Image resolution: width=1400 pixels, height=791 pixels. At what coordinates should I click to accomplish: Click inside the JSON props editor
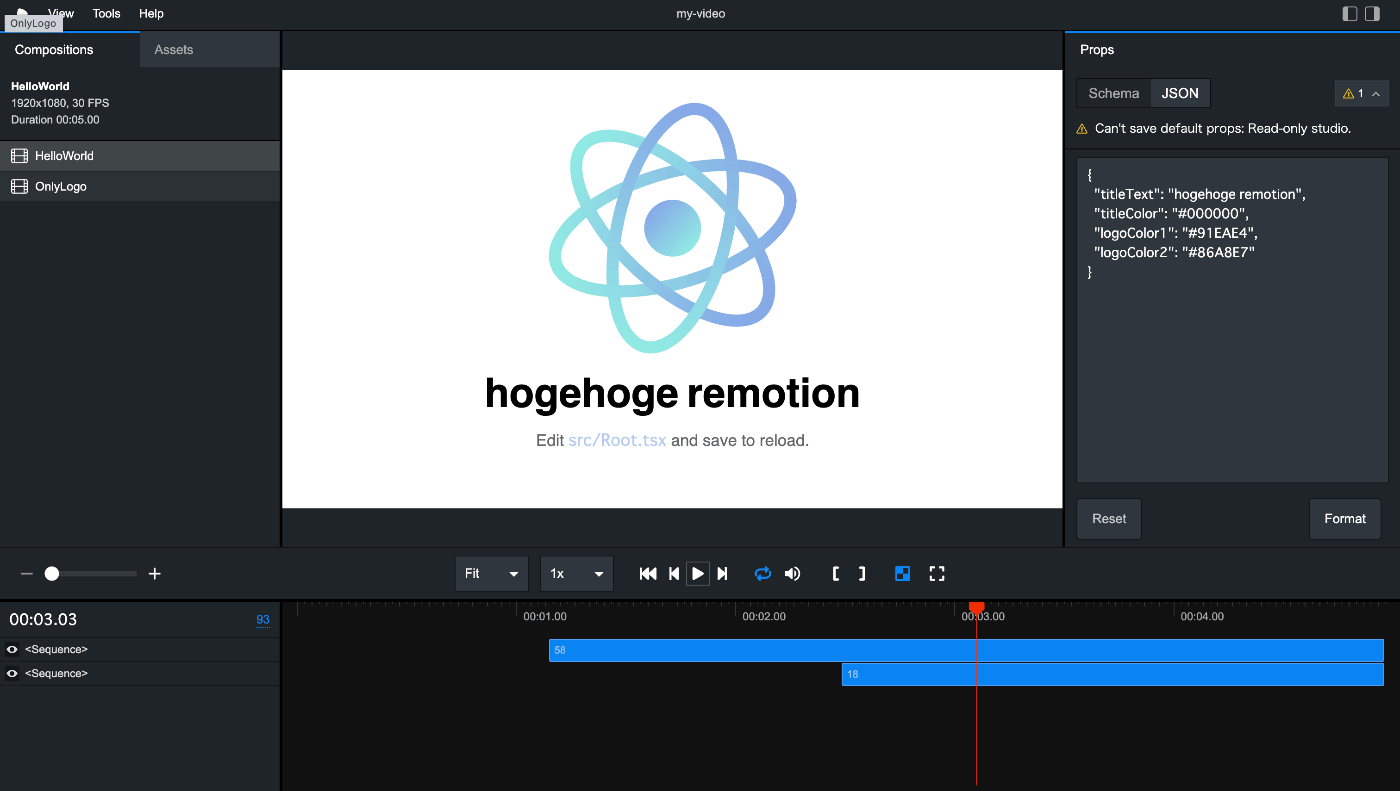click(x=1232, y=320)
